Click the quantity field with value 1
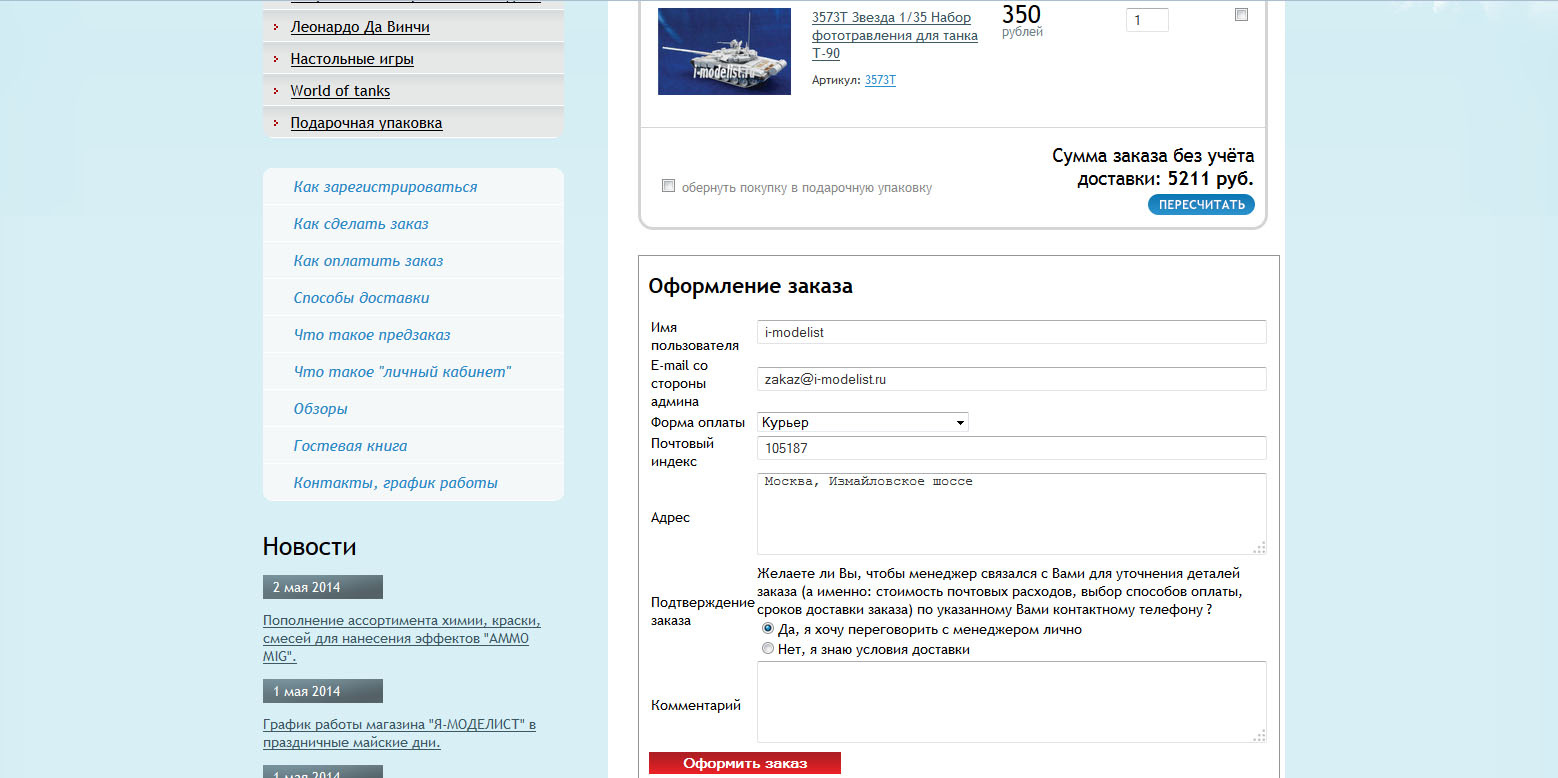Viewport: 1558px width, 778px height. click(1147, 20)
